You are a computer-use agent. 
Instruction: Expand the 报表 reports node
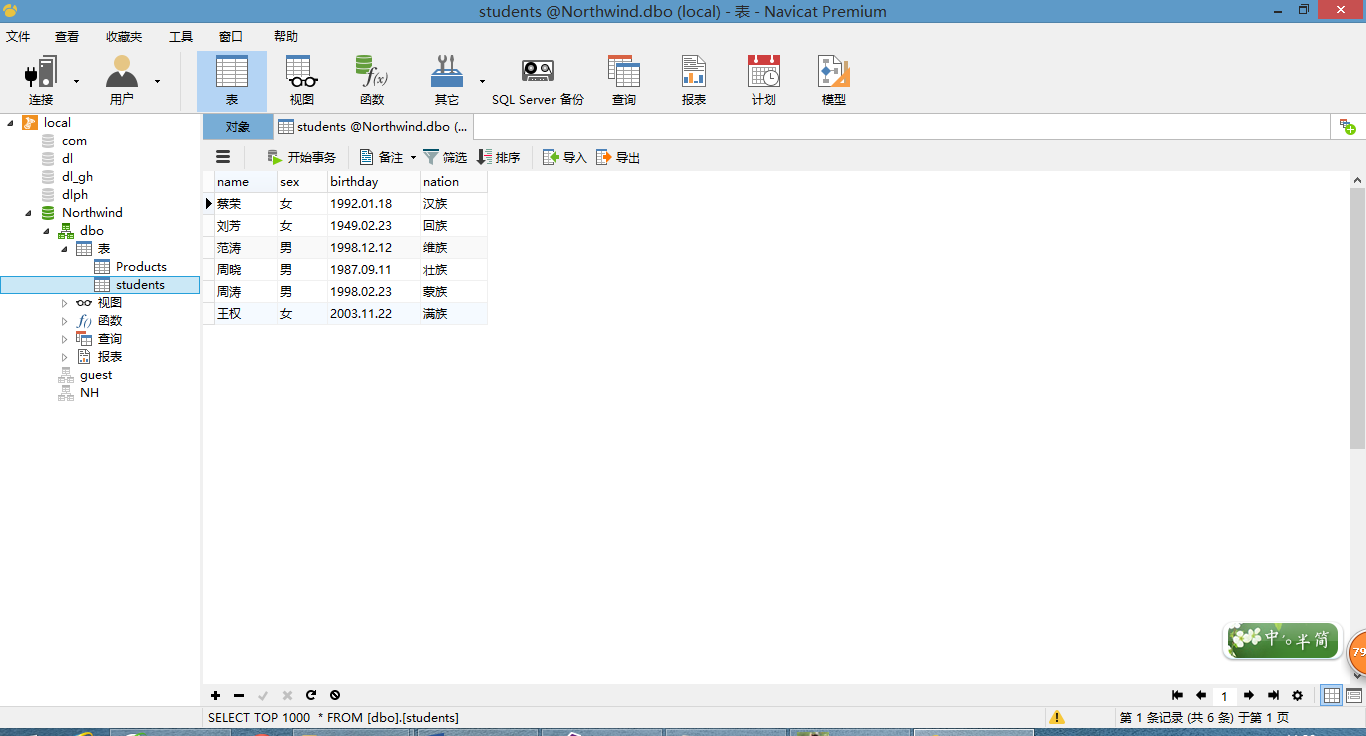click(x=65, y=357)
